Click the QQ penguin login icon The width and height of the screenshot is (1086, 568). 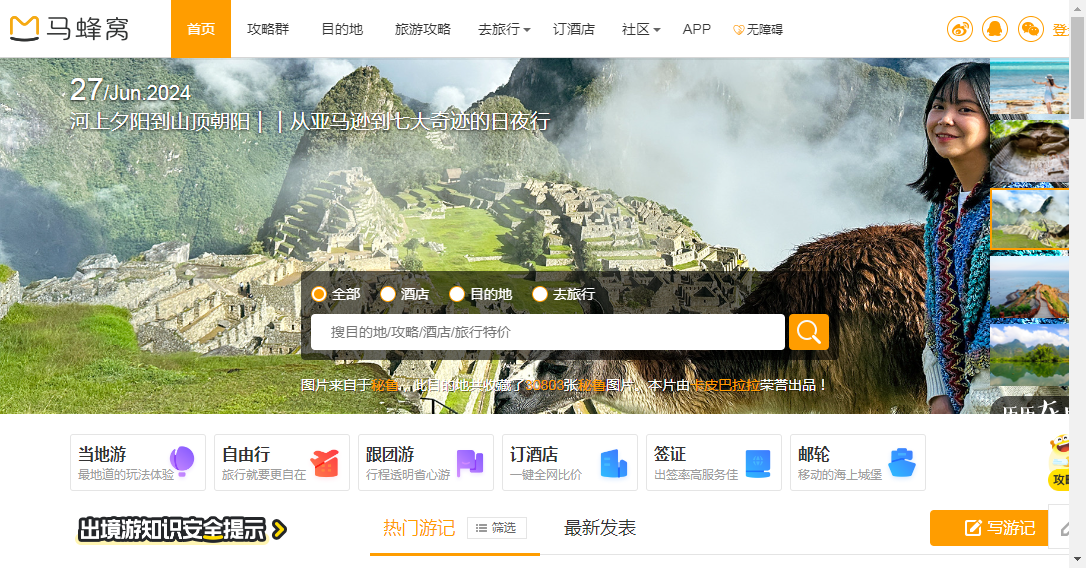tap(995, 29)
